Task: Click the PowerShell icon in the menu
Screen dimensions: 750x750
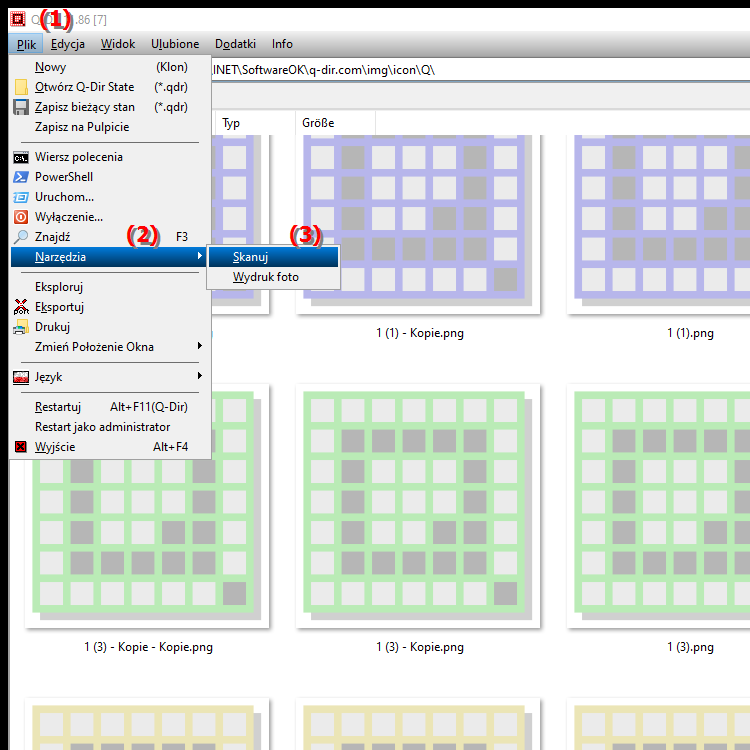Action: tap(21, 177)
